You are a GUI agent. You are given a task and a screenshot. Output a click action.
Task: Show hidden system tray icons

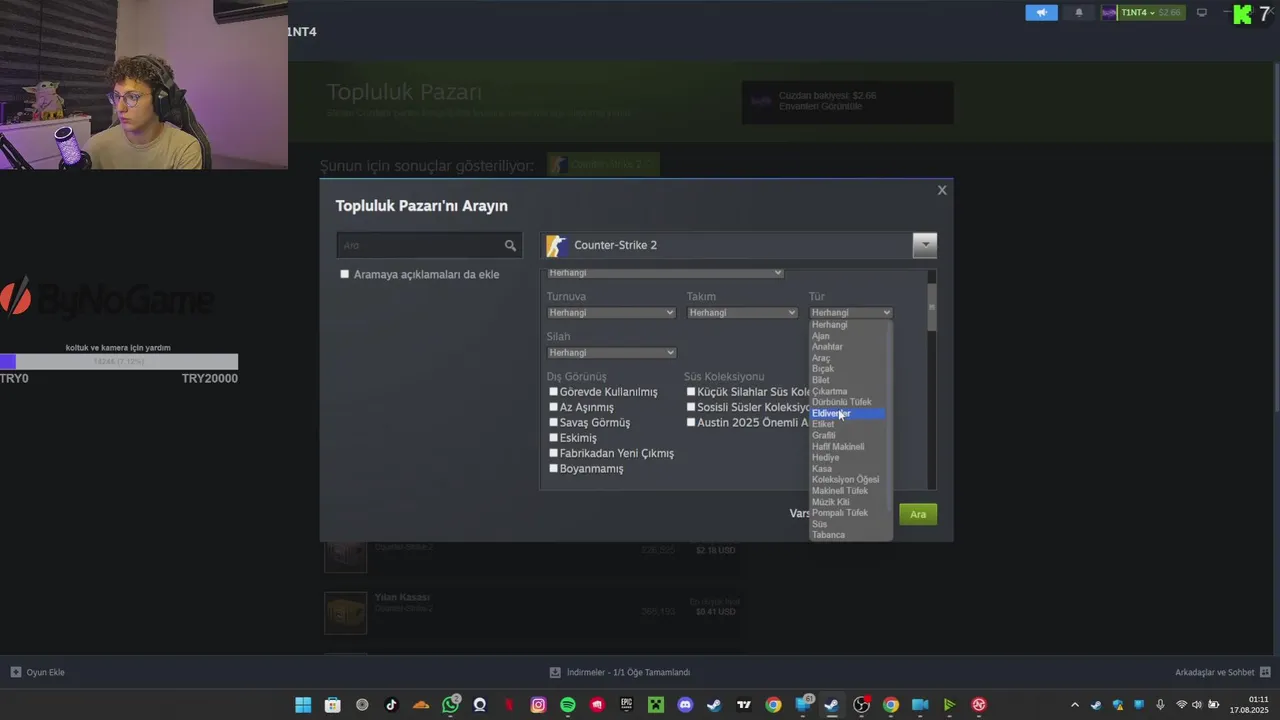(x=1075, y=705)
